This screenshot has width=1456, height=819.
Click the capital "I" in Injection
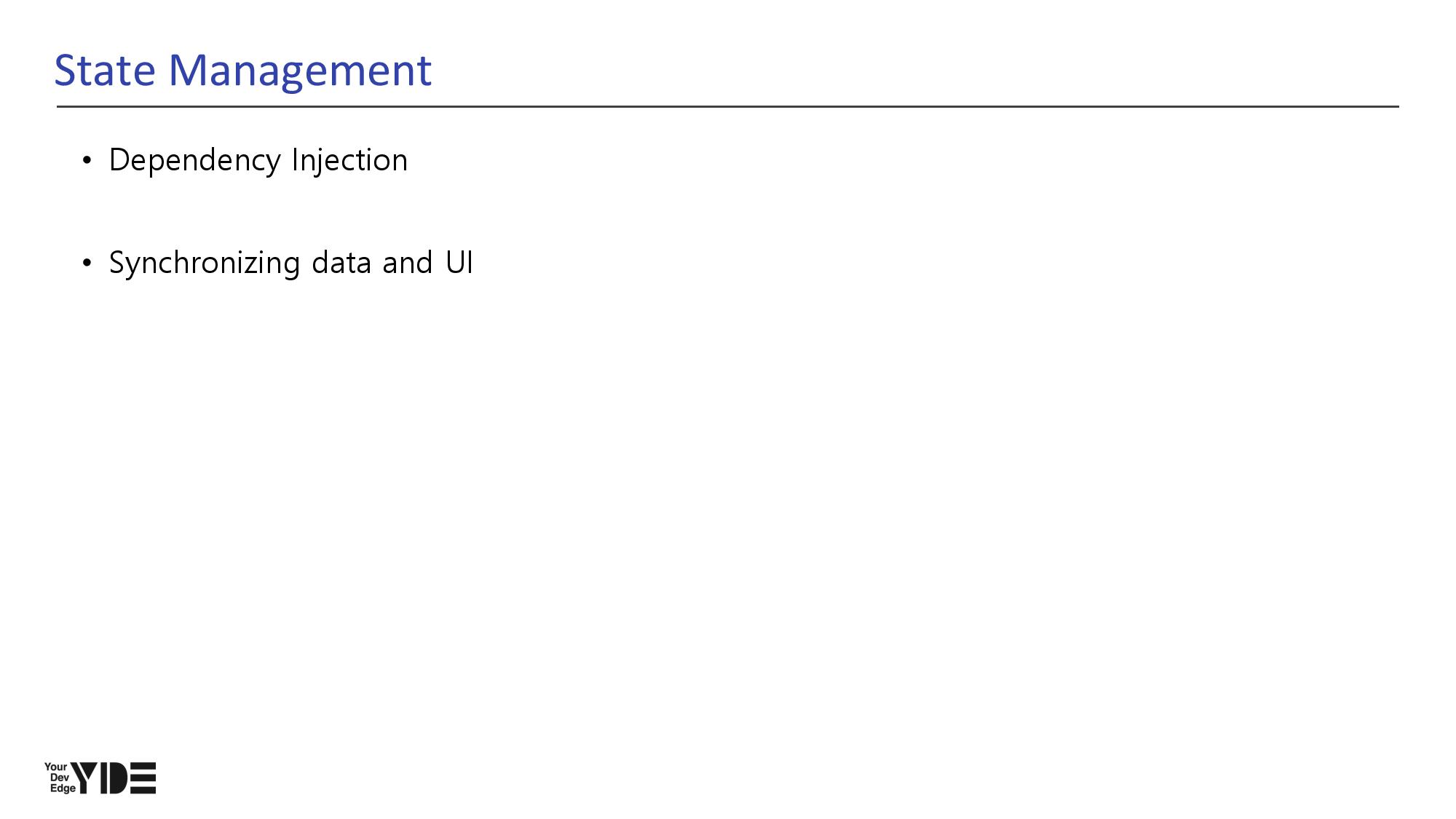(295, 160)
